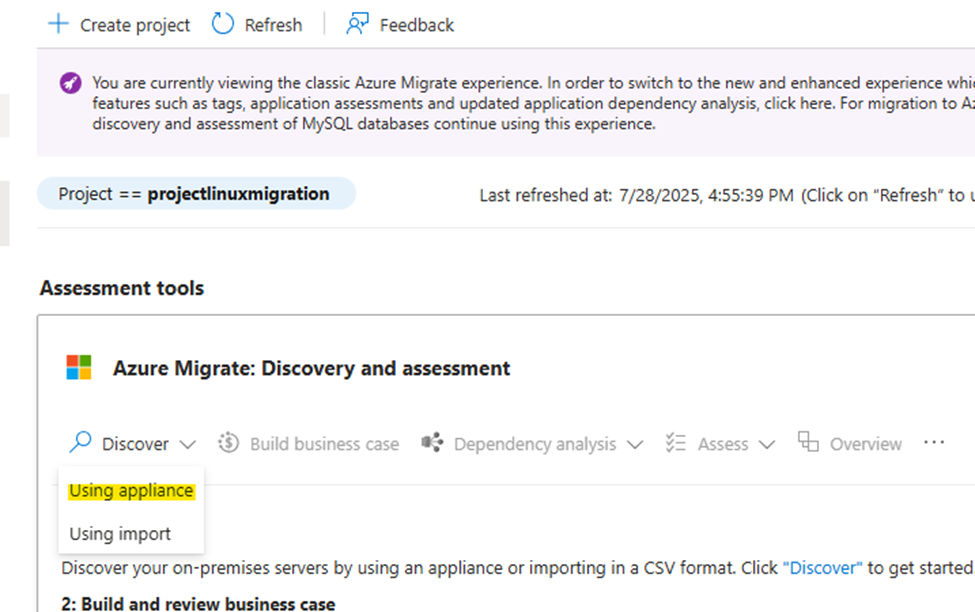Click the Dependency analysis nodes icon
The width and height of the screenshot is (975, 612).
pos(432,442)
